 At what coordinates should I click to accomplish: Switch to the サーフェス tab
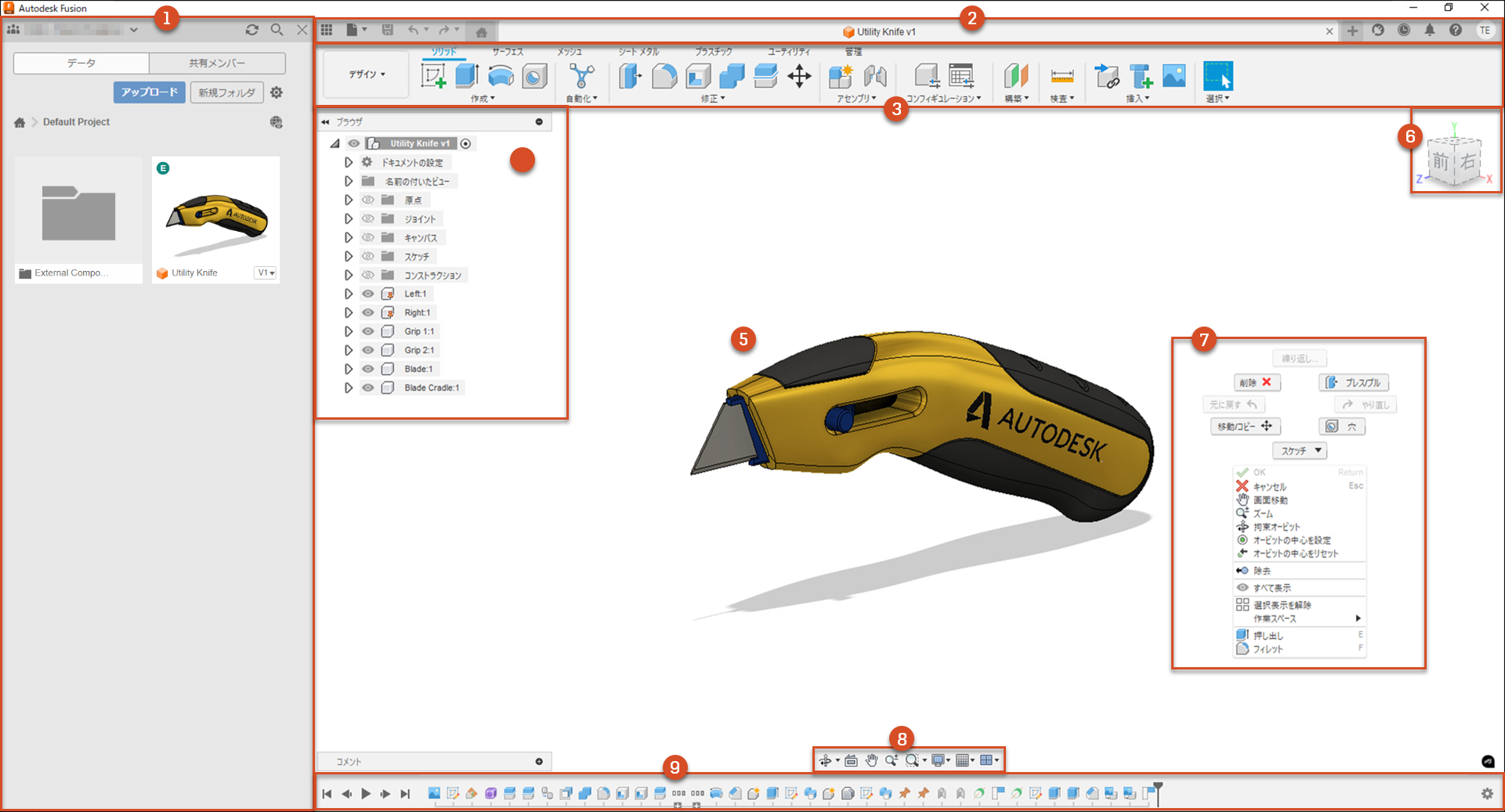pos(508,52)
